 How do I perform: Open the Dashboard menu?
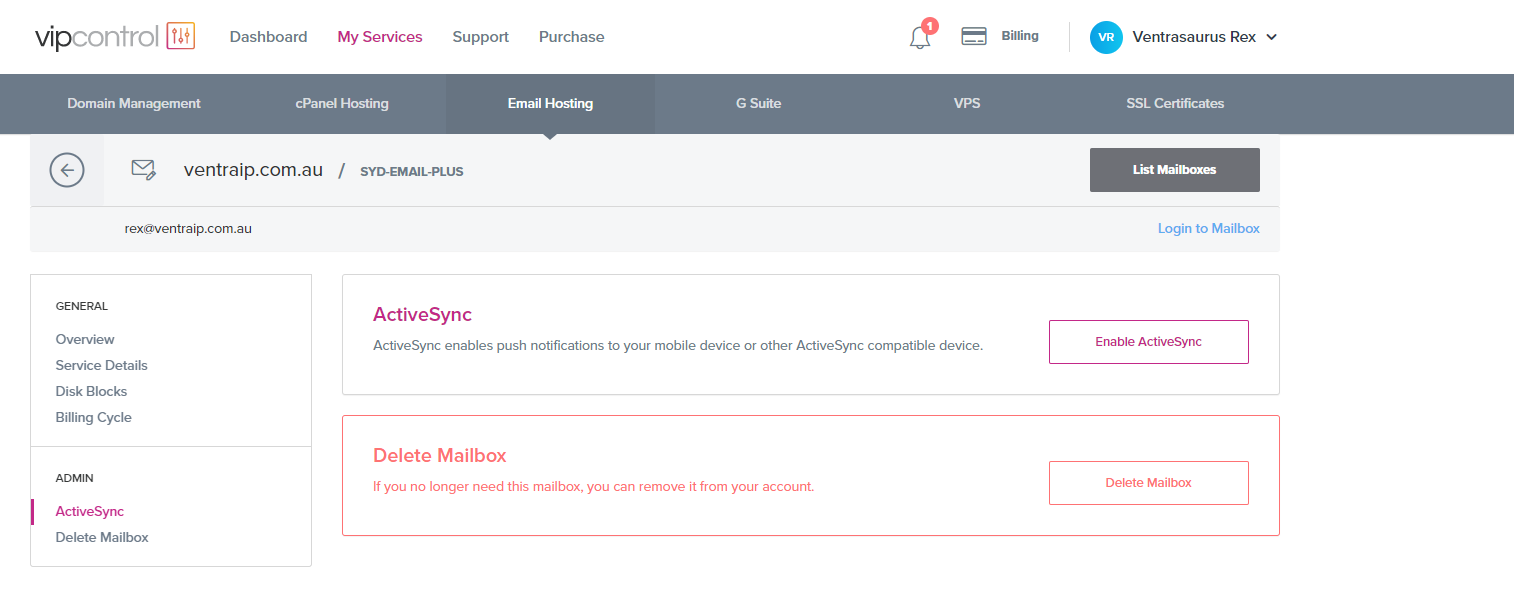coord(269,37)
